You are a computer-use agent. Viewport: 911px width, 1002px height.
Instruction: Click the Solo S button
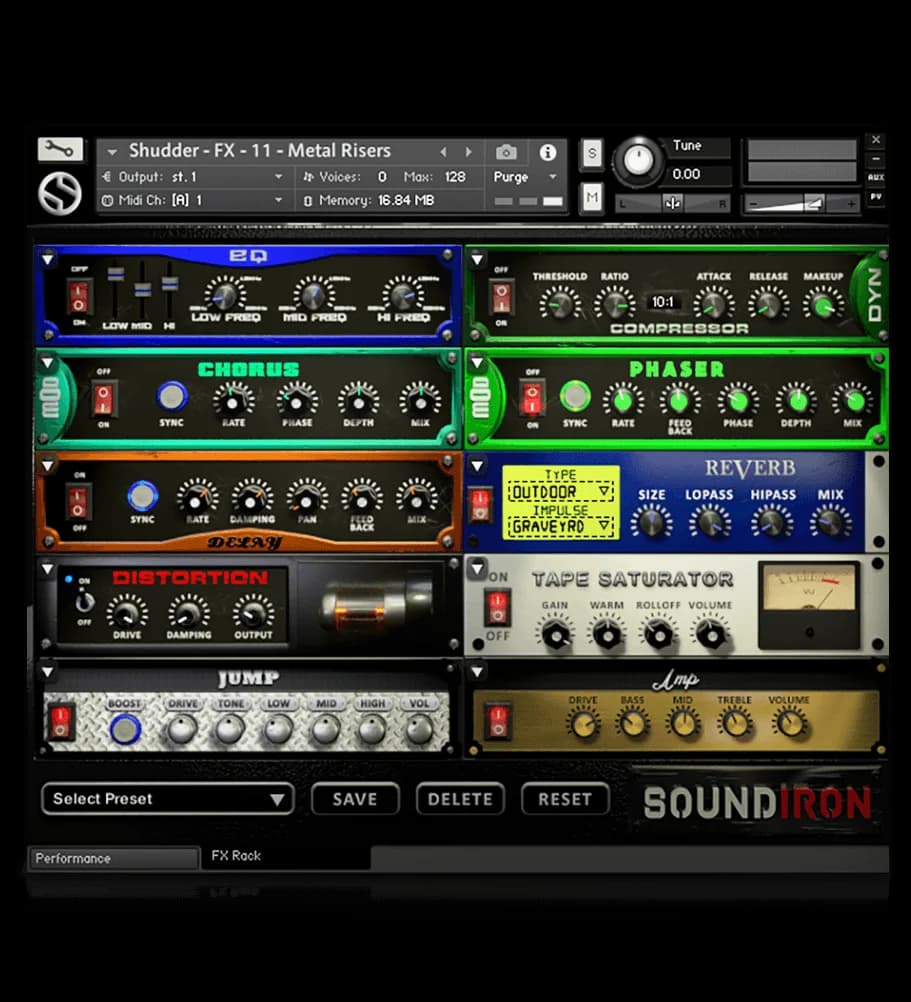tap(592, 154)
